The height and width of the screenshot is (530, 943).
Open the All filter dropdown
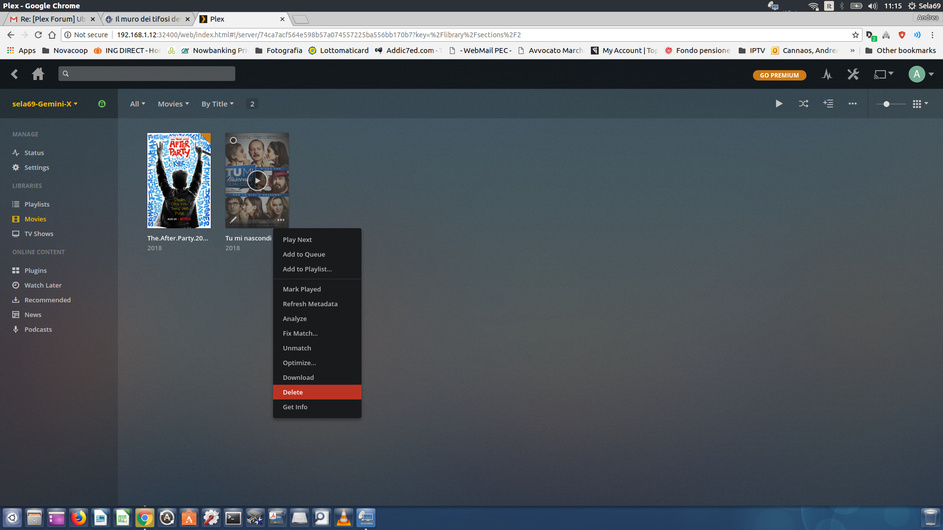click(x=138, y=104)
